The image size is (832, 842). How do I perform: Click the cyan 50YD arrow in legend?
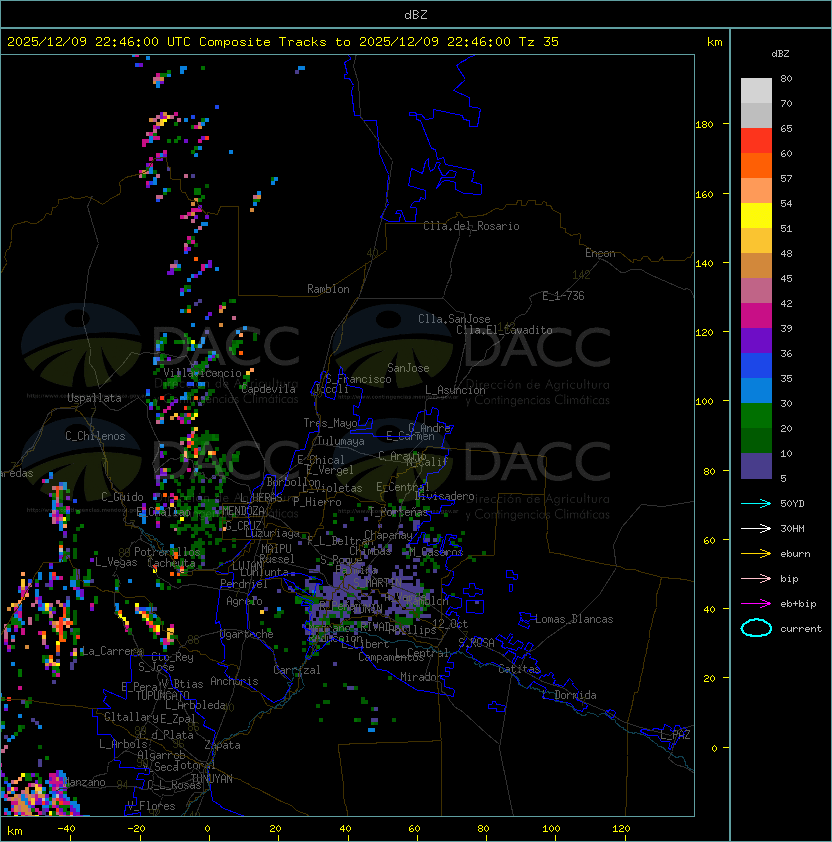click(756, 503)
